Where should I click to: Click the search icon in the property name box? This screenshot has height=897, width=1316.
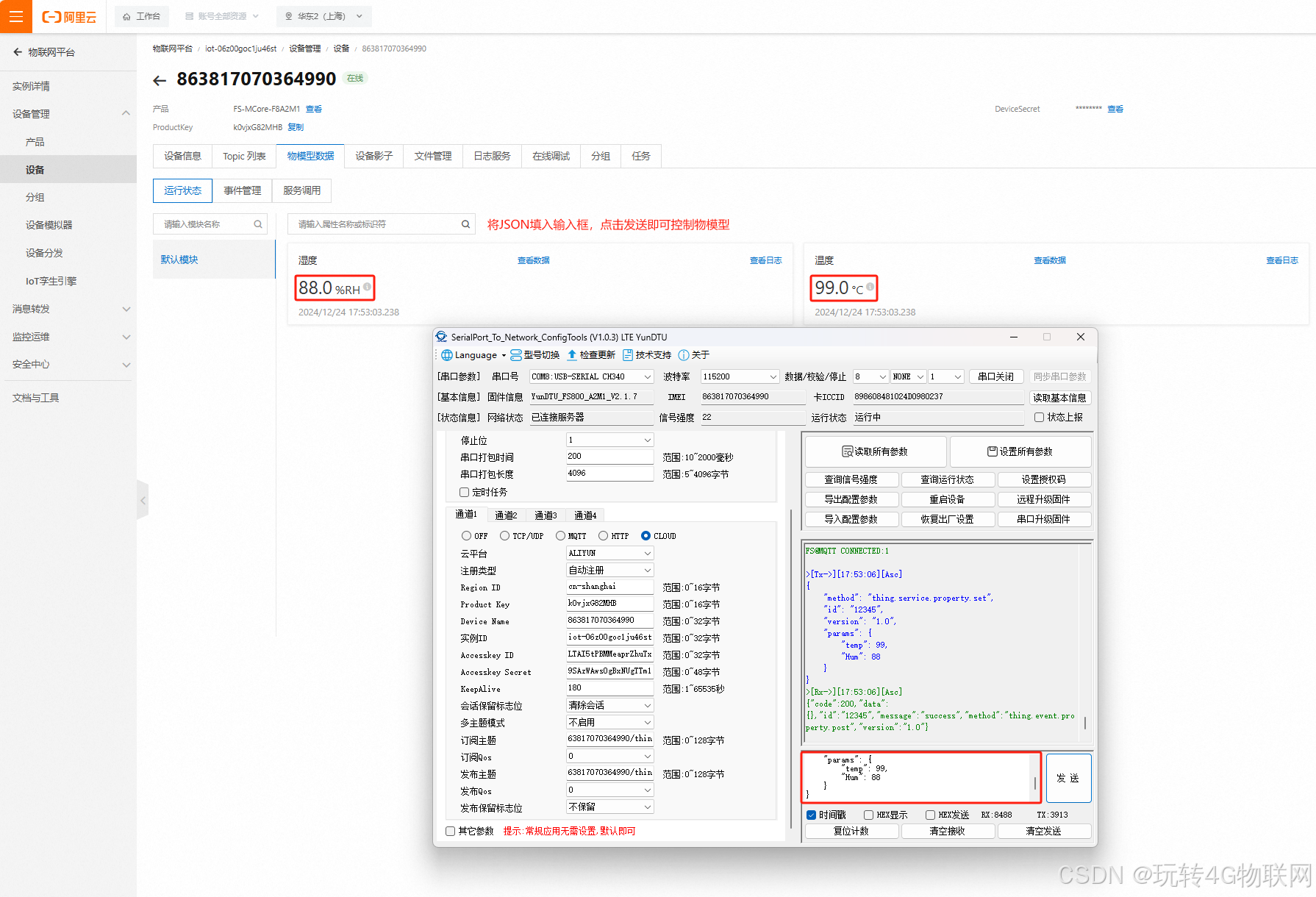point(465,224)
